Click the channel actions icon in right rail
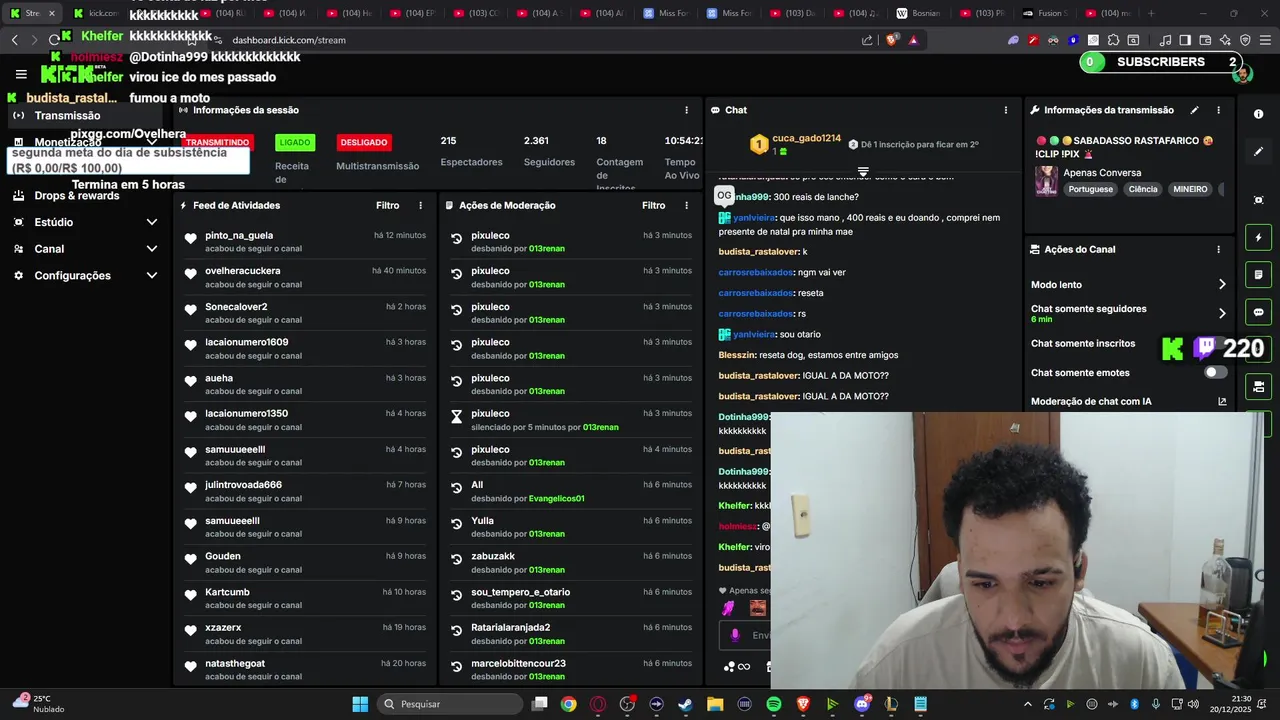The width and height of the screenshot is (1280, 720). click(x=1259, y=386)
